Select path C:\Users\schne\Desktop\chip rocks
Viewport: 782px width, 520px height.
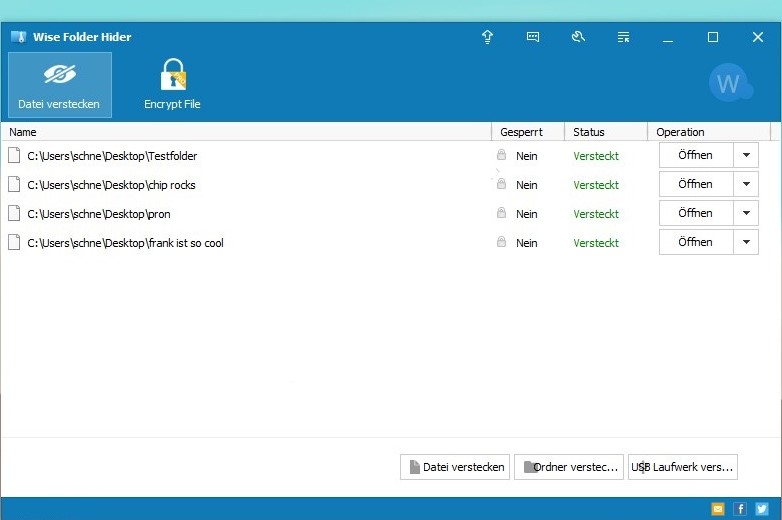(x=111, y=185)
